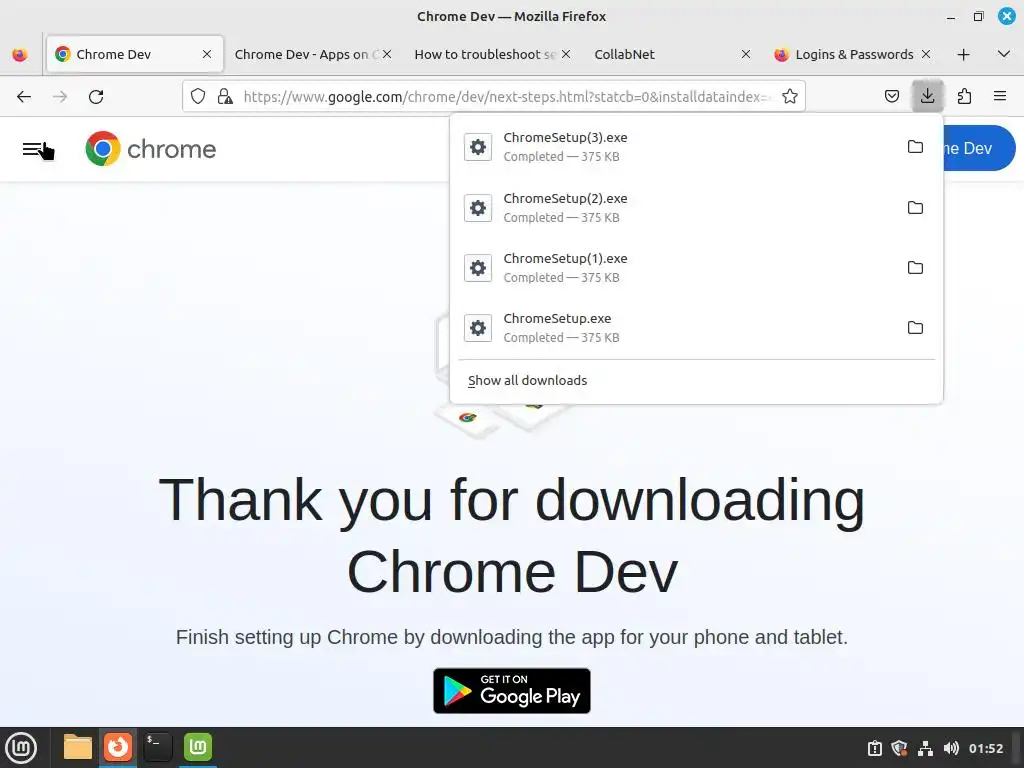
Task: Open the Files manager from taskbar
Action: coord(77,747)
